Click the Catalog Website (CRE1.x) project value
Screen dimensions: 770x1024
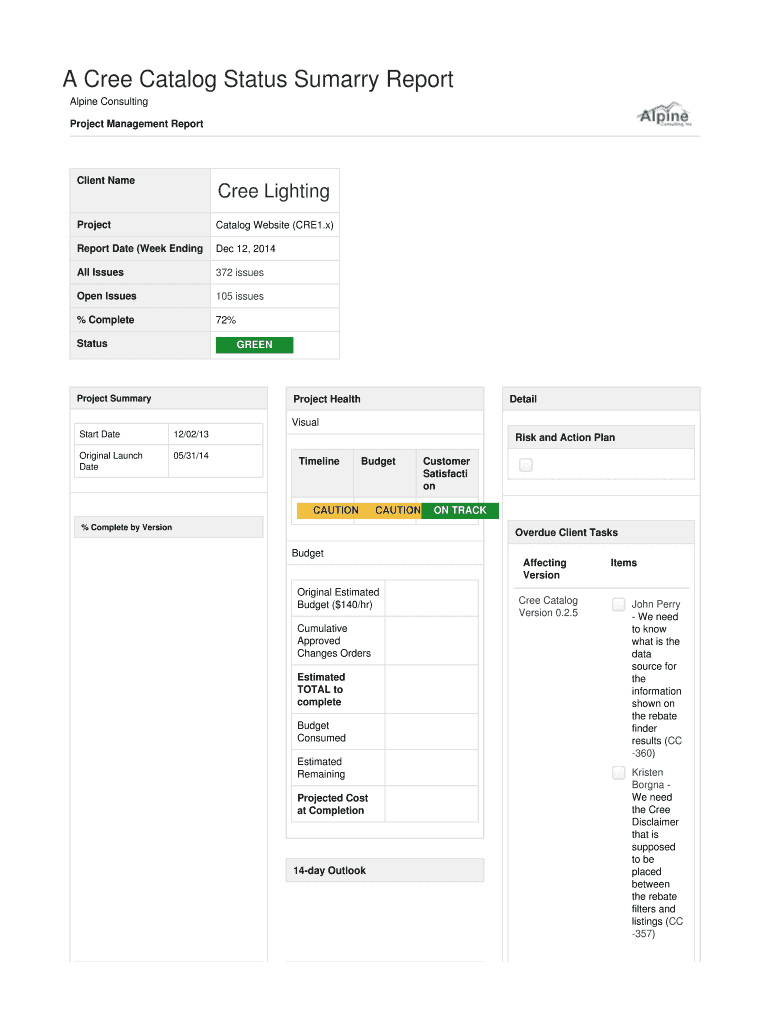tap(274, 225)
